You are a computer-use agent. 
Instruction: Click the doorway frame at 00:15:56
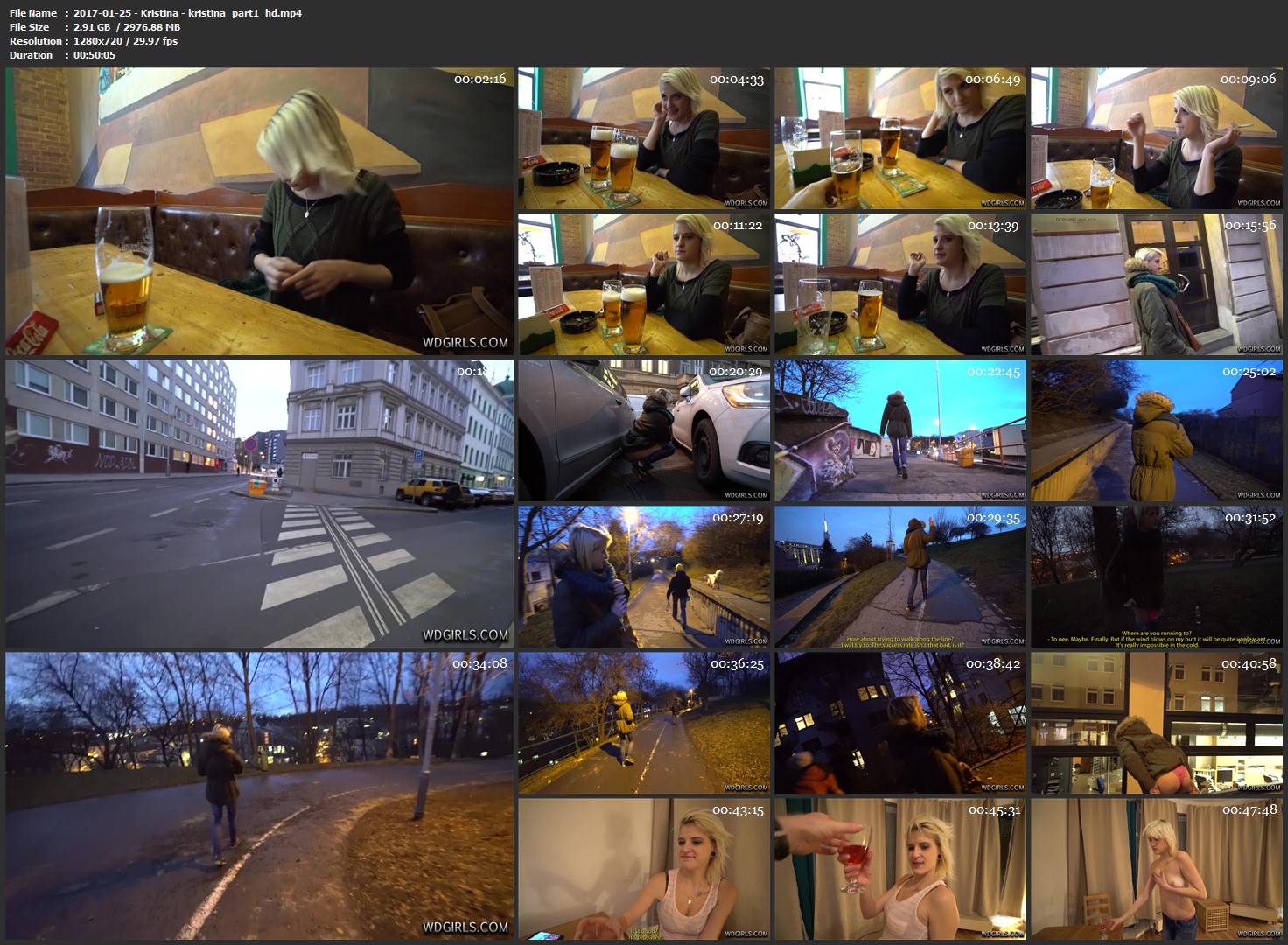(x=1155, y=284)
